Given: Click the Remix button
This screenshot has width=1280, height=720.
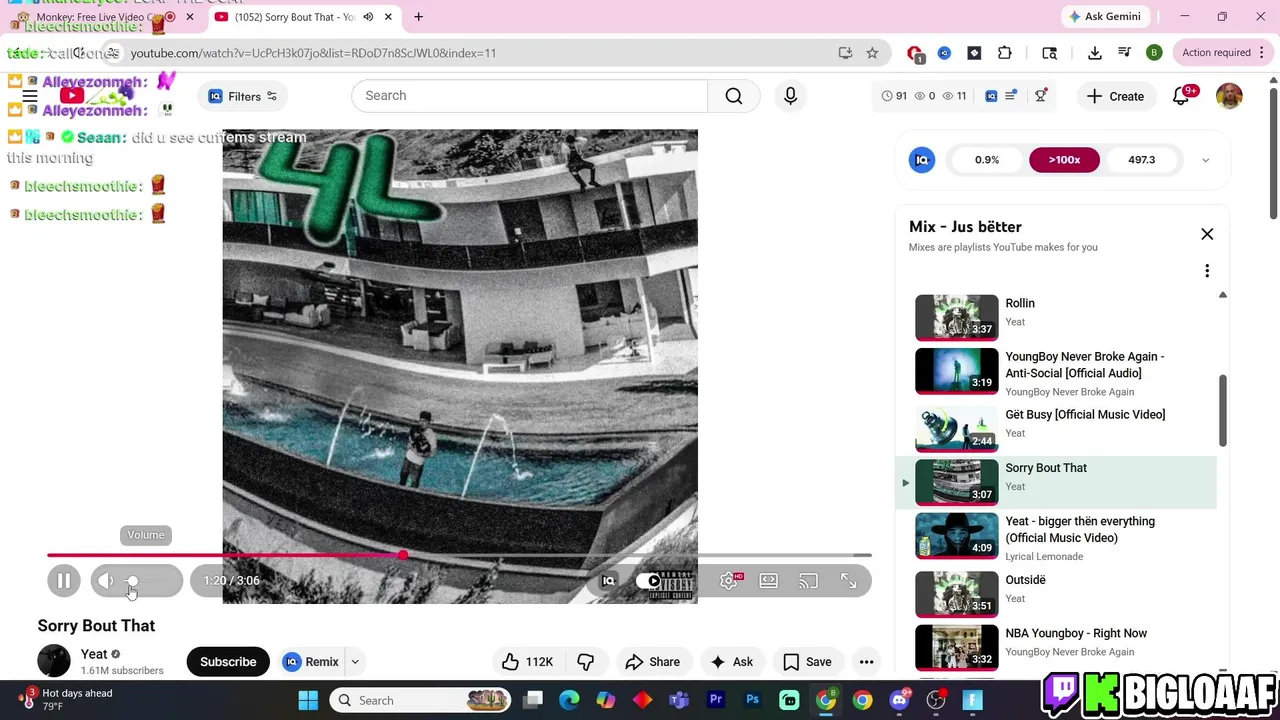Looking at the screenshot, I should 312,662.
